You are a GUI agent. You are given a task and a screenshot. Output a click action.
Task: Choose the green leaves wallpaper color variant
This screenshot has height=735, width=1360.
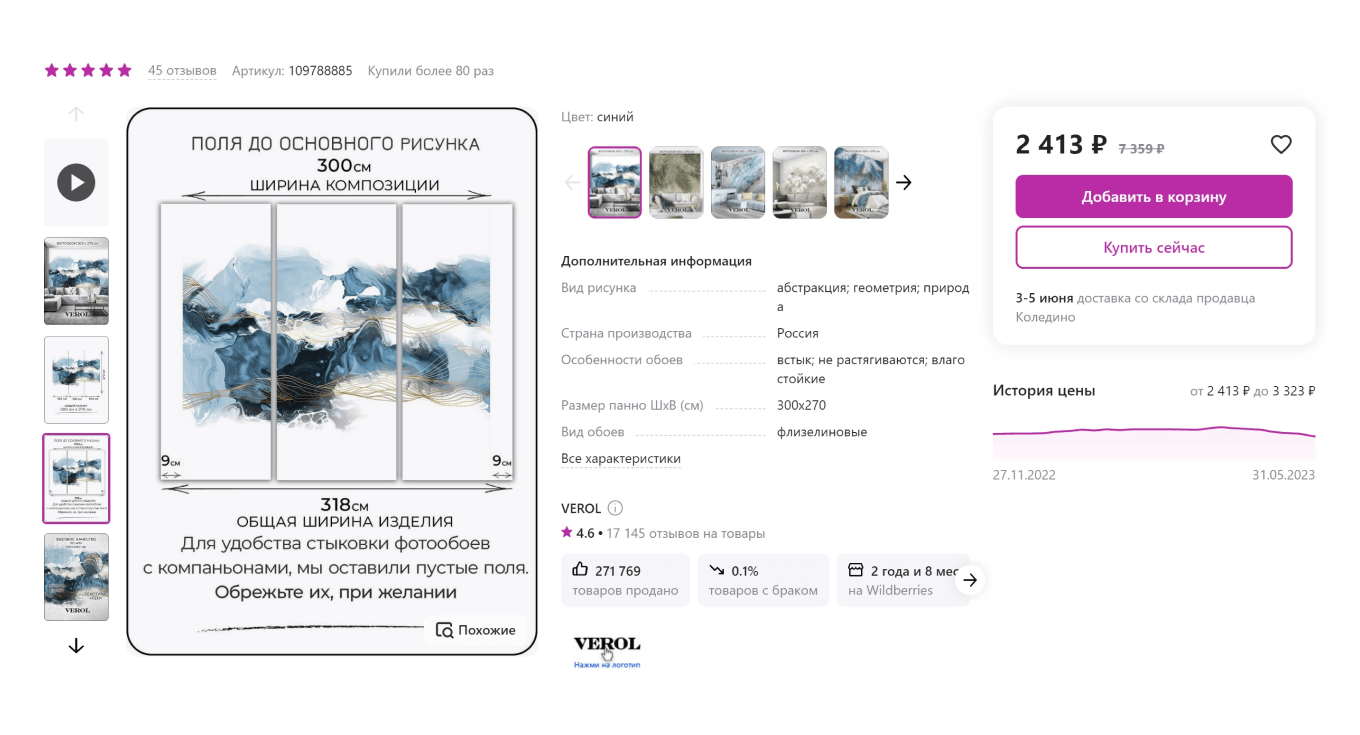[x=676, y=182]
